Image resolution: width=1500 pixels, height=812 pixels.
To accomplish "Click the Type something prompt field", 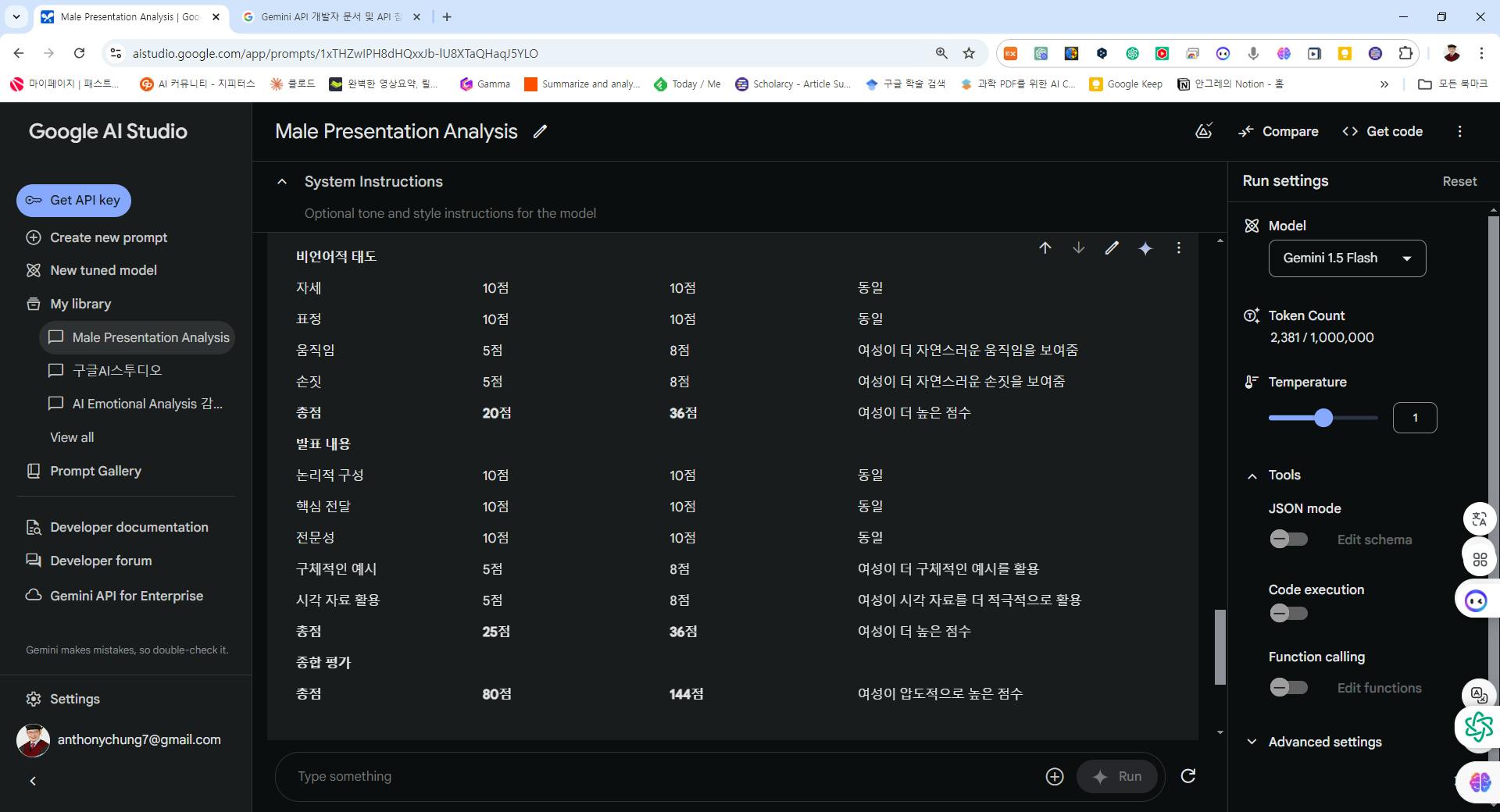I will click(x=664, y=776).
